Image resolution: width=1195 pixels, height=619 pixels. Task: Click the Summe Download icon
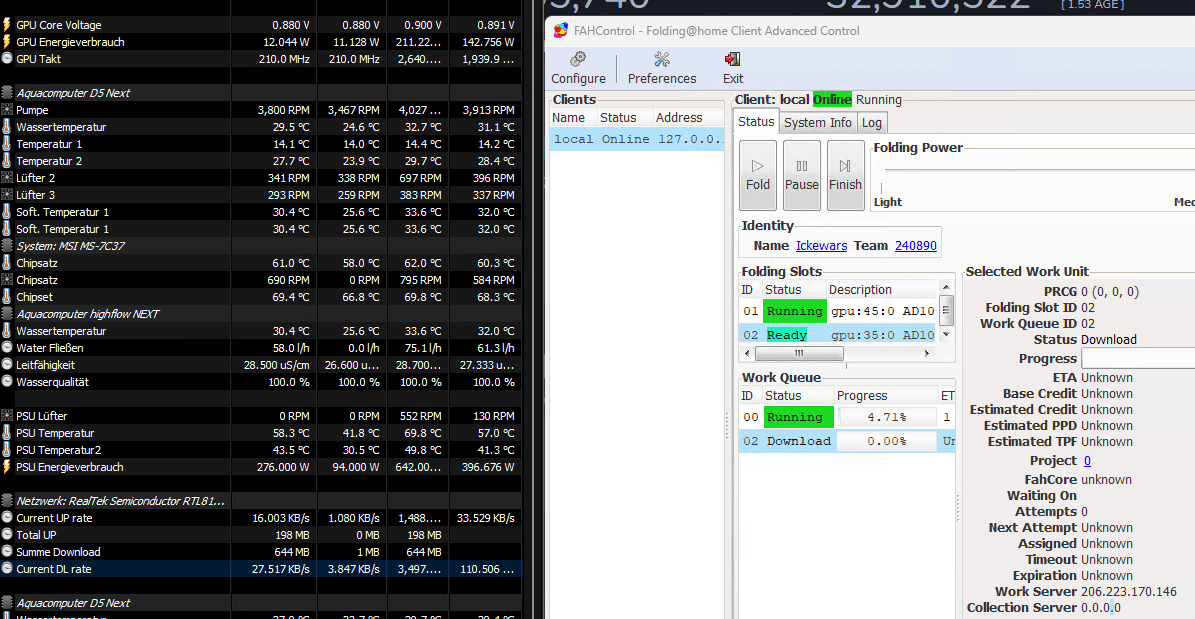pyautogui.click(x=8, y=552)
